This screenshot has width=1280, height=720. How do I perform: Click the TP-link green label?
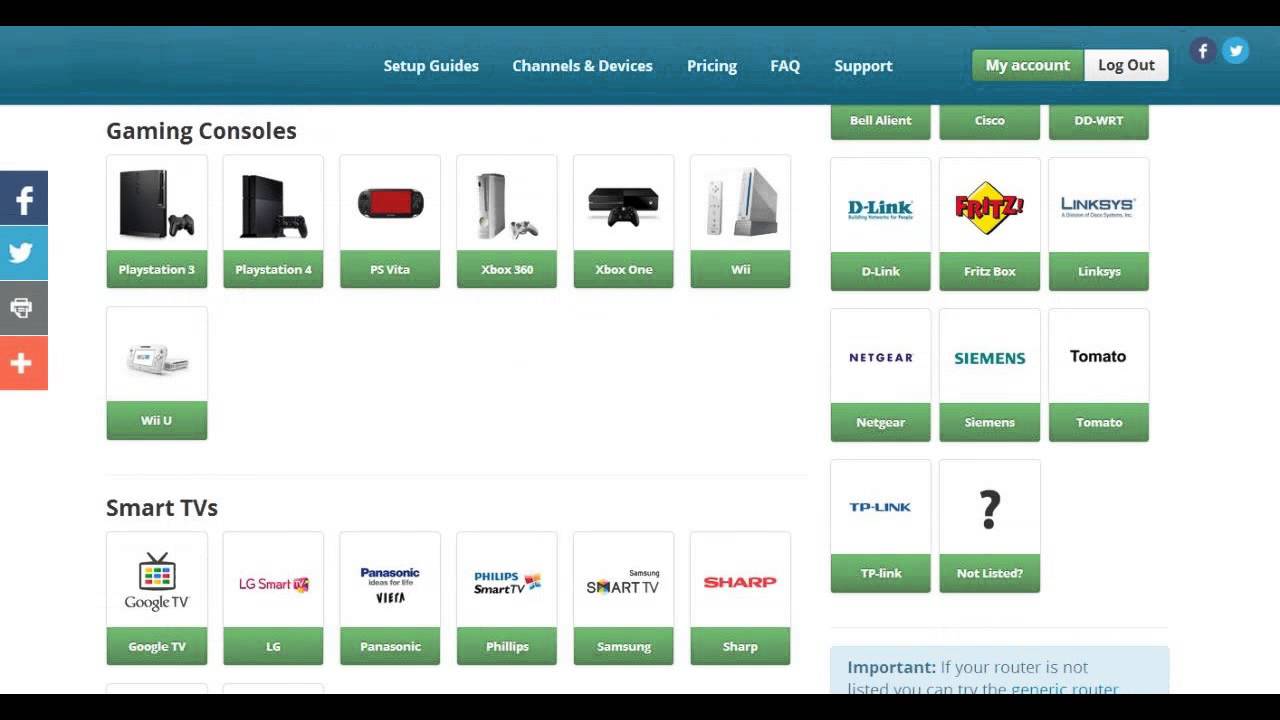pyautogui.click(x=880, y=573)
